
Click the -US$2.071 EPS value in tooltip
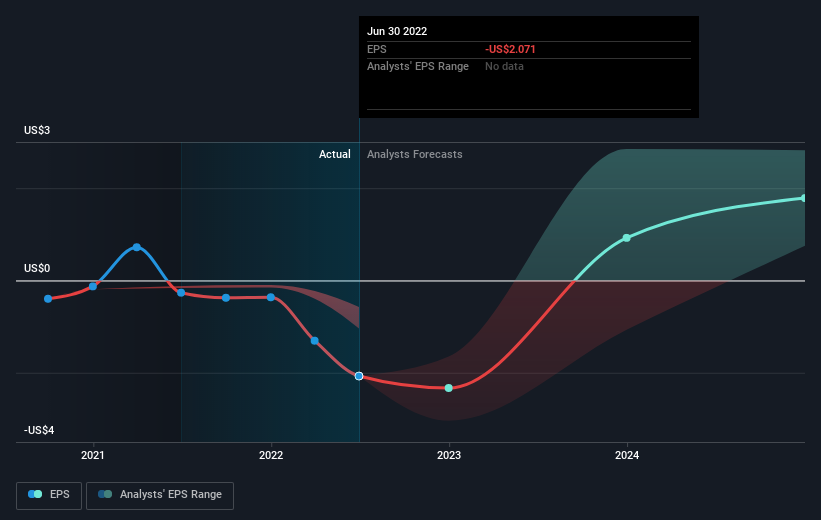coord(510,49)
